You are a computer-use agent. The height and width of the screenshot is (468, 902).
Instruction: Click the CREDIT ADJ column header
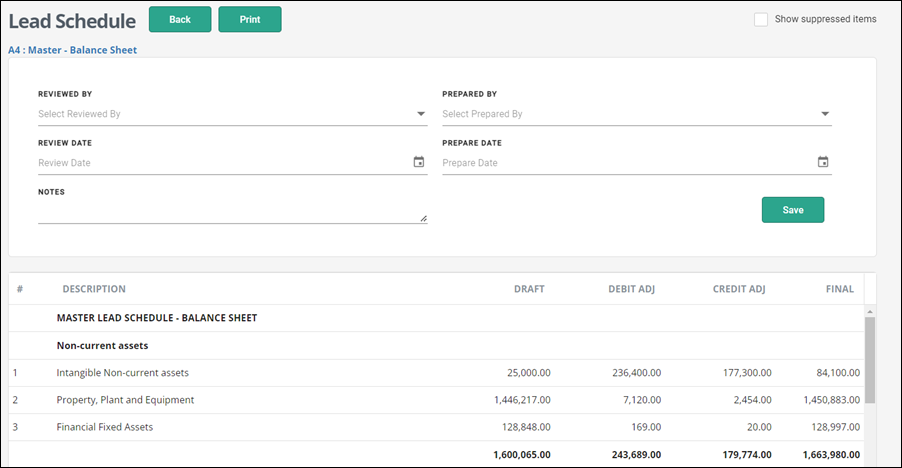(x=739, y=289)
